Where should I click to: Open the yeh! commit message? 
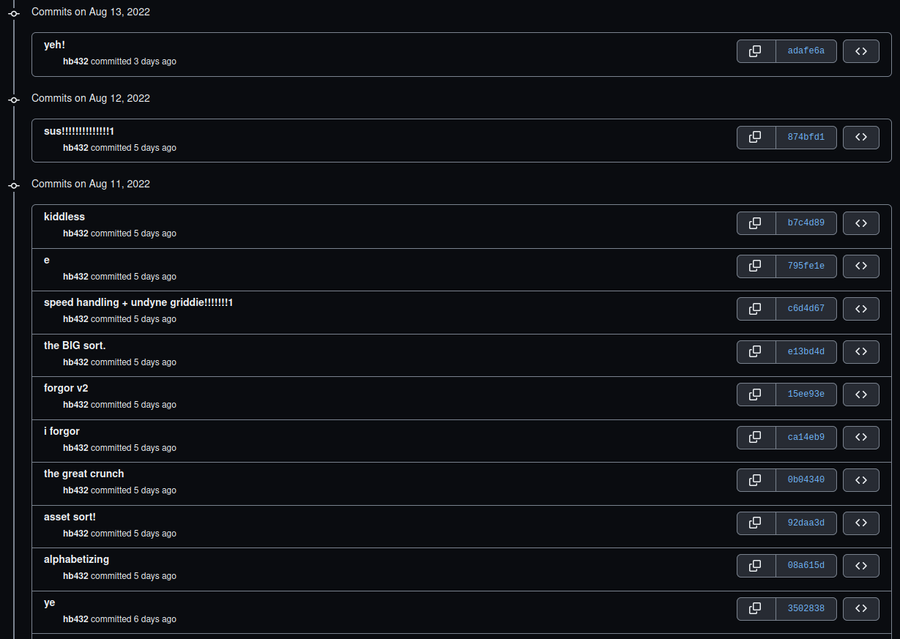(x=55, y=45)
